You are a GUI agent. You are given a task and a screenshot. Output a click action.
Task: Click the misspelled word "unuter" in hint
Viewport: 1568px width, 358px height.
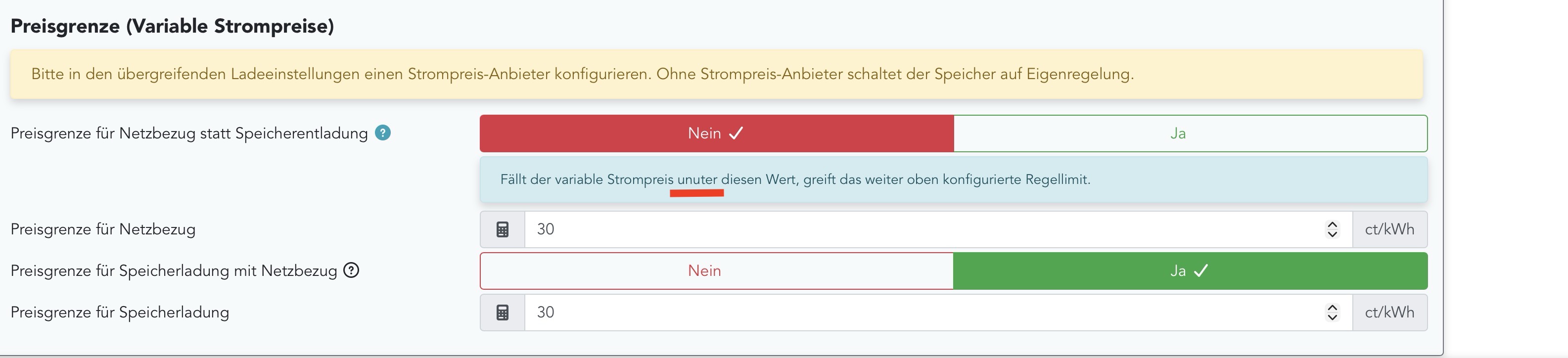(x=697, y=179)
